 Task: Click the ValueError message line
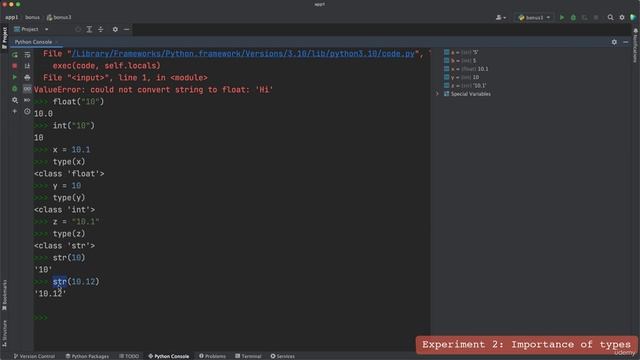(x=153, y=90)
